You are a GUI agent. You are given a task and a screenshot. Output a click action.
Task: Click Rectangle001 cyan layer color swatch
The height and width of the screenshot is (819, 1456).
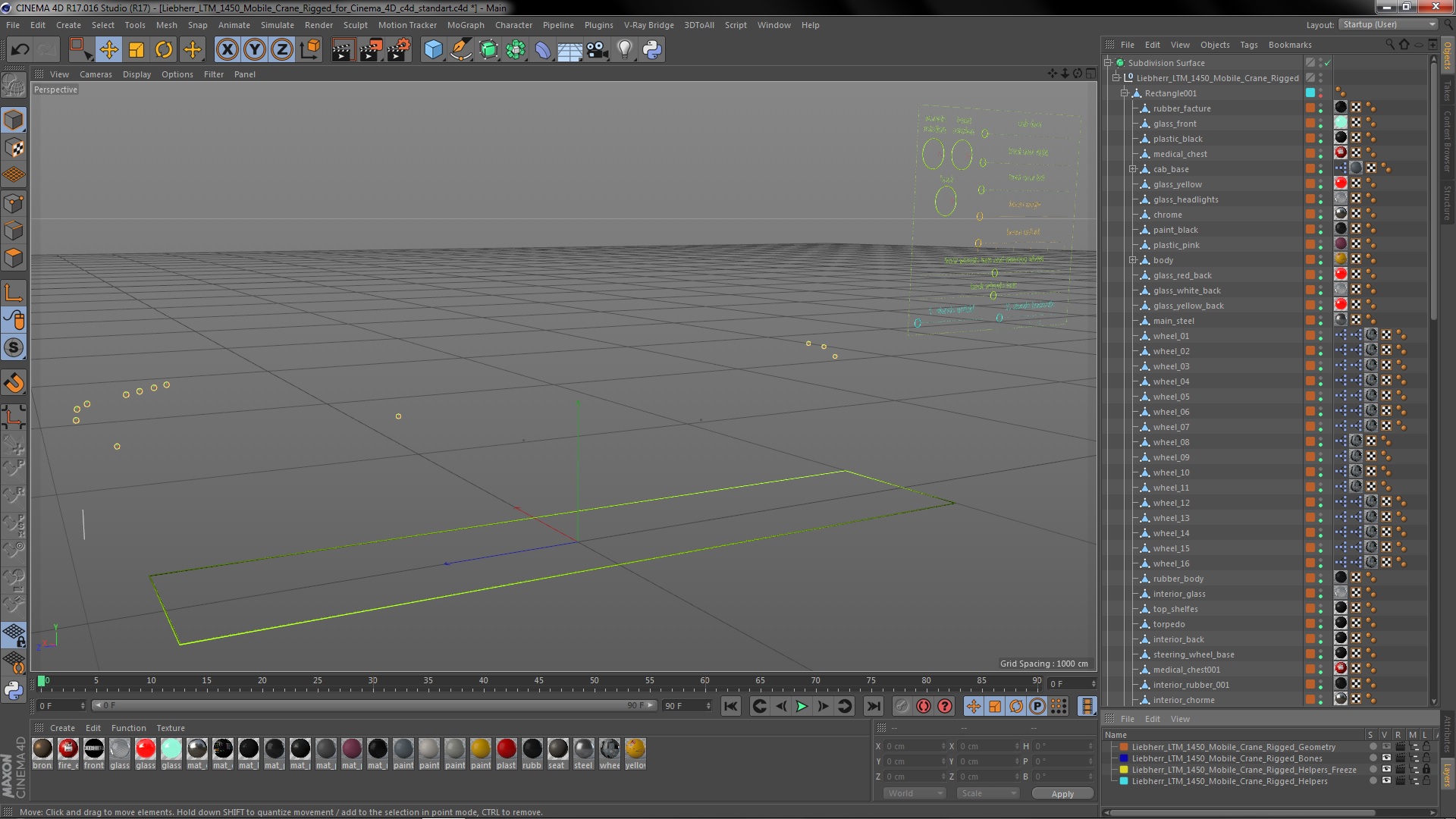coord(1310,93)
